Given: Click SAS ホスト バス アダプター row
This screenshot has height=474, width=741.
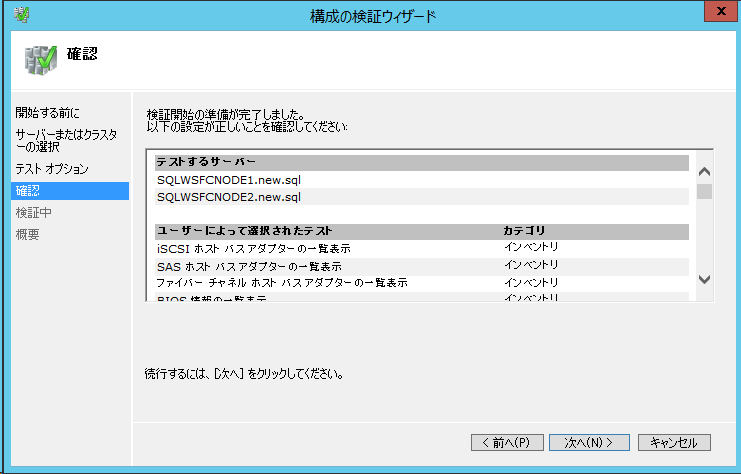Looking at the screenshot, I should pos(249,266).
